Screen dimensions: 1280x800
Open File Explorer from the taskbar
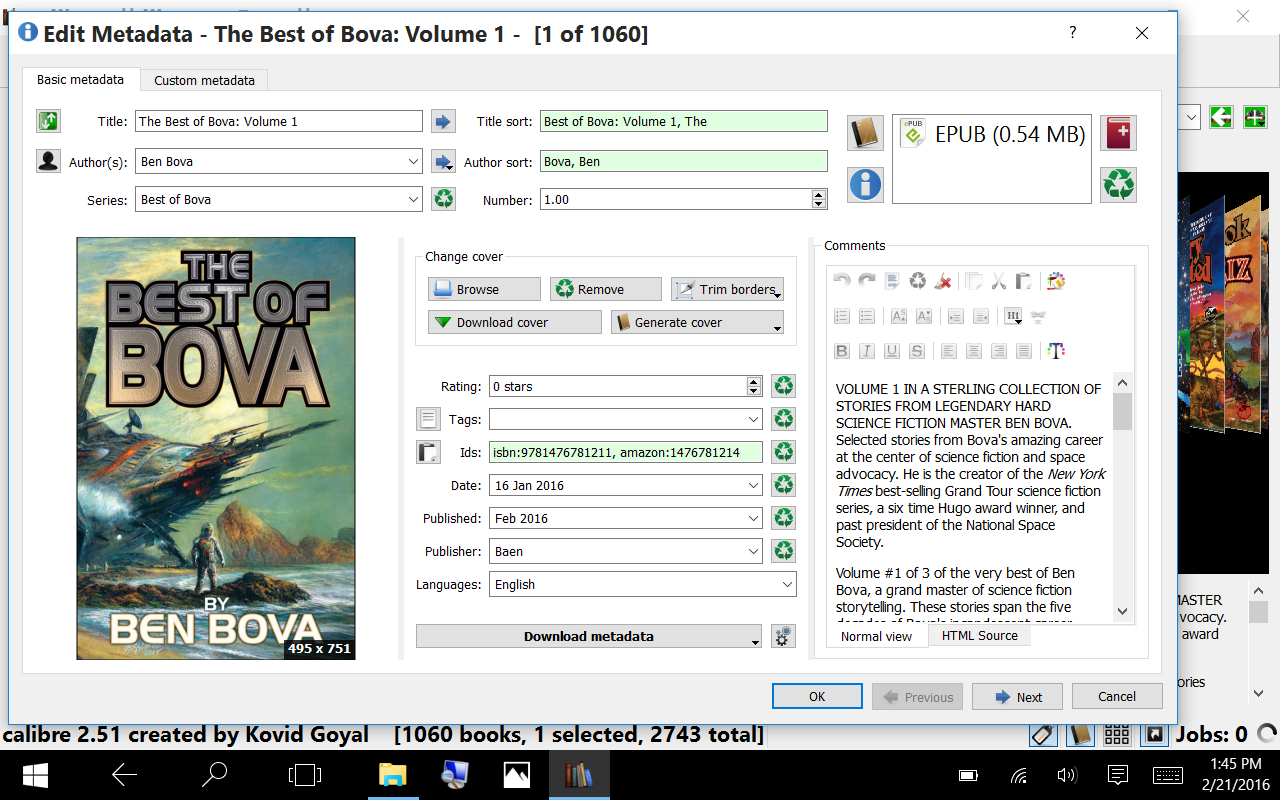tap(392, 774)
